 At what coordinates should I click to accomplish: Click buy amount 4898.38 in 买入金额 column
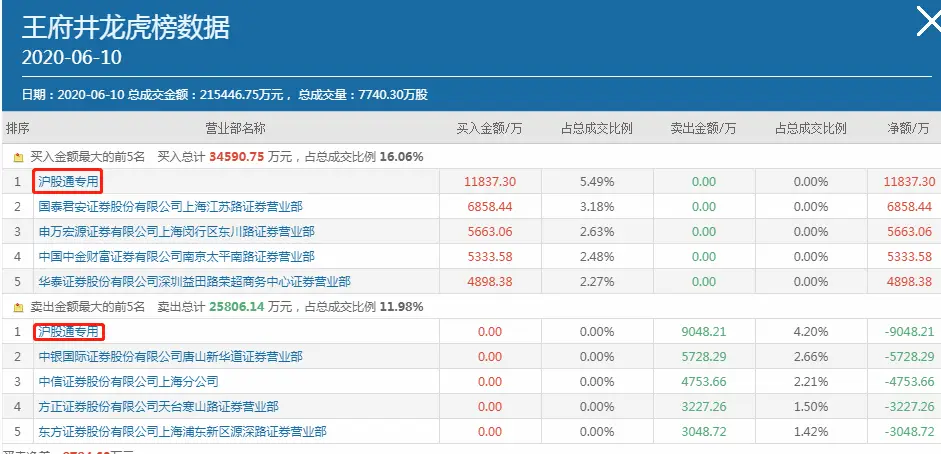pos(490,282)
